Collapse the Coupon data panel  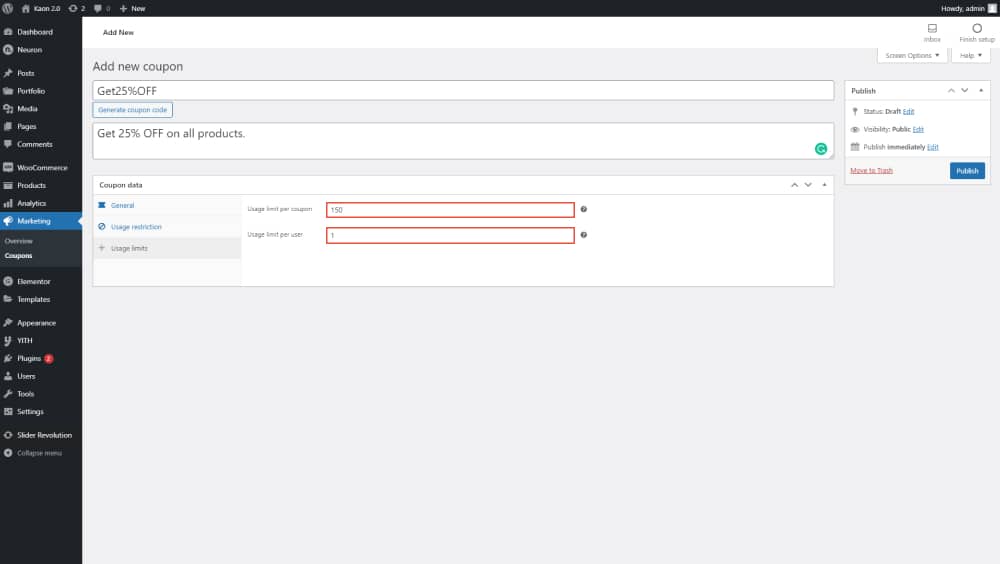click(x=824, y=185)
